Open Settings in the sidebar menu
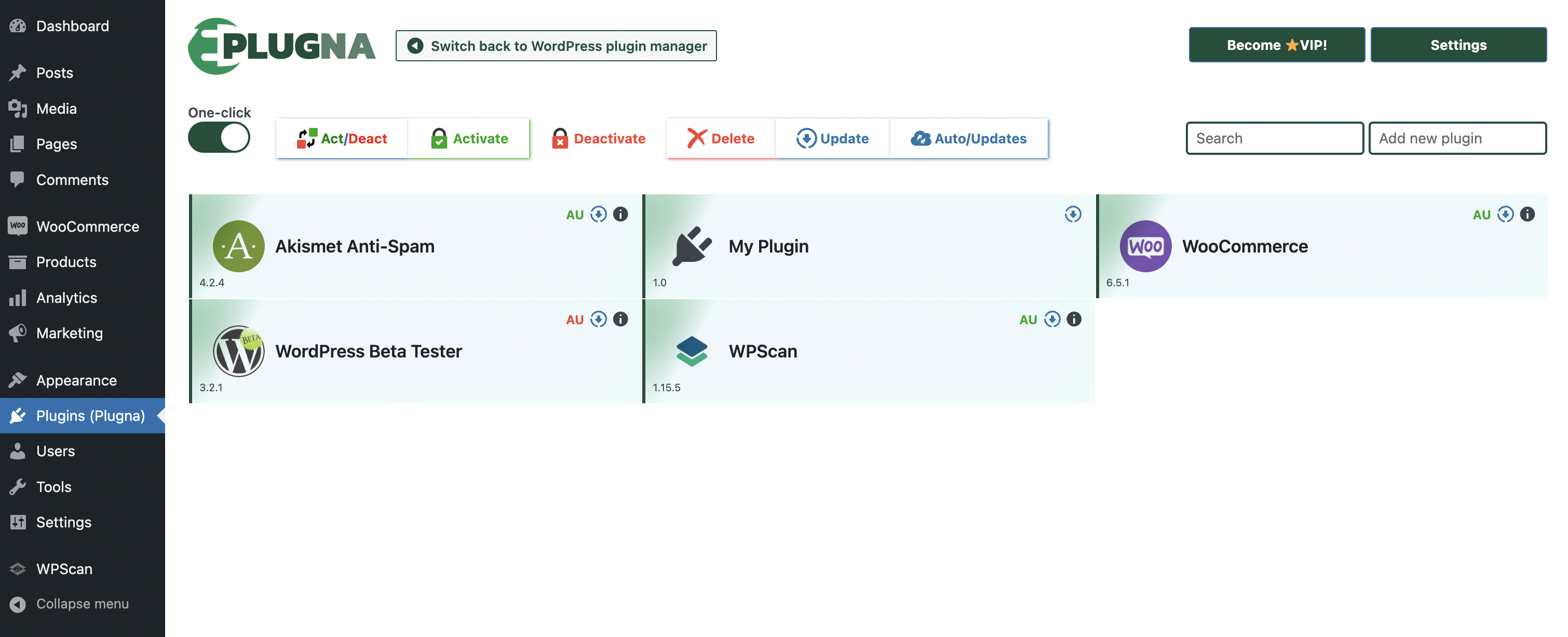This screenshot has height=637, width=1568. point(82,522)
